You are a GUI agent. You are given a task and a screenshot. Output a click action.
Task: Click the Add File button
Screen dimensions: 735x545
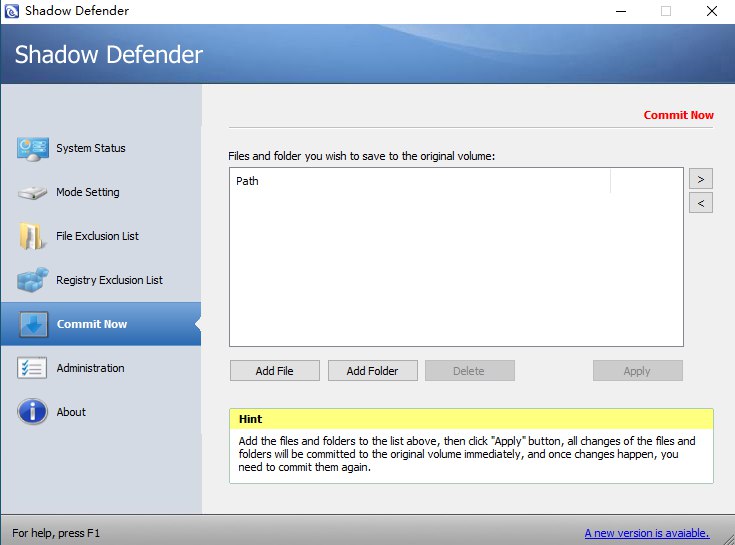coord(275,371)
